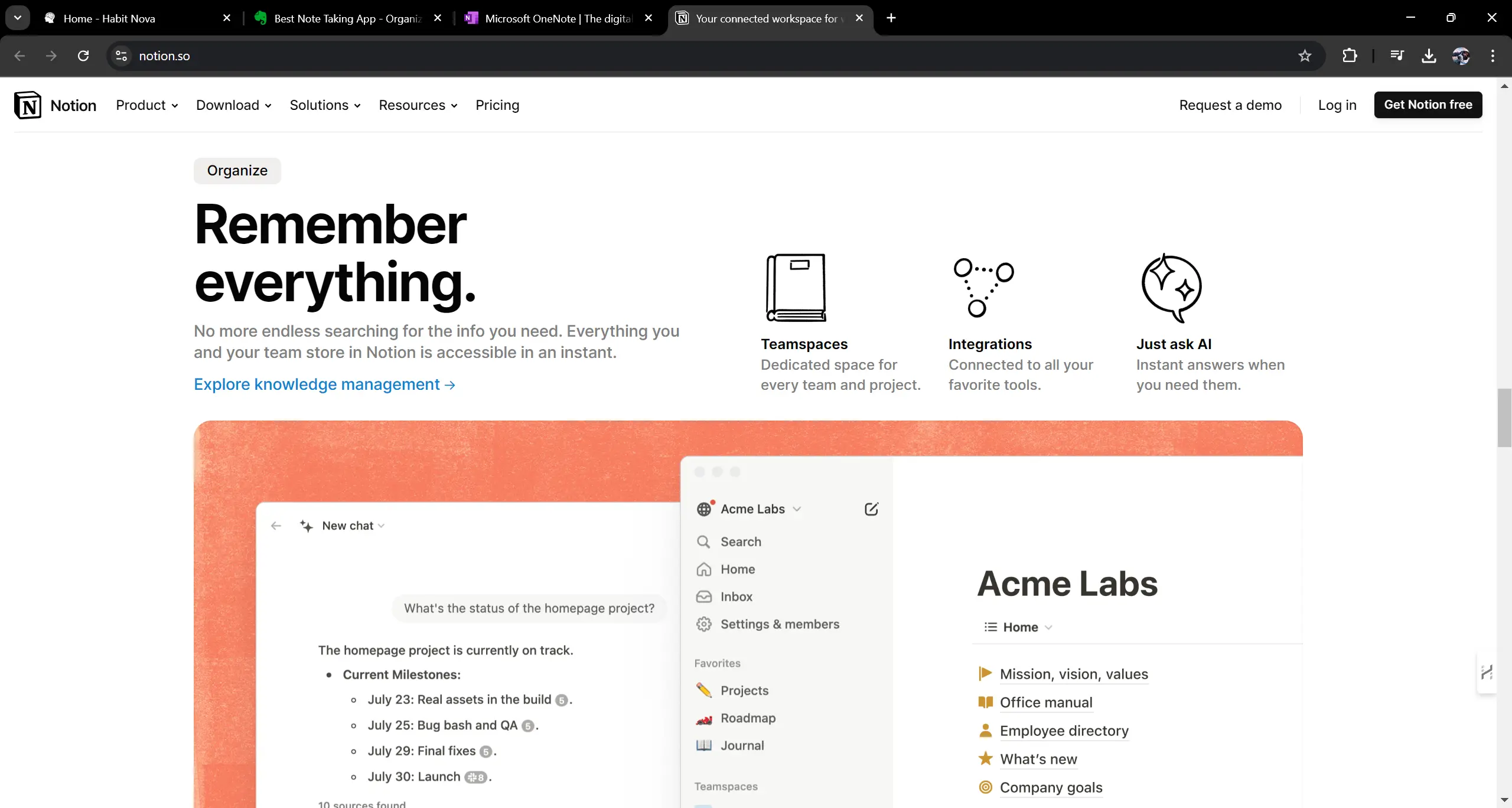
Task: Go forward in browser history
Action: click(x=51, y=56)
